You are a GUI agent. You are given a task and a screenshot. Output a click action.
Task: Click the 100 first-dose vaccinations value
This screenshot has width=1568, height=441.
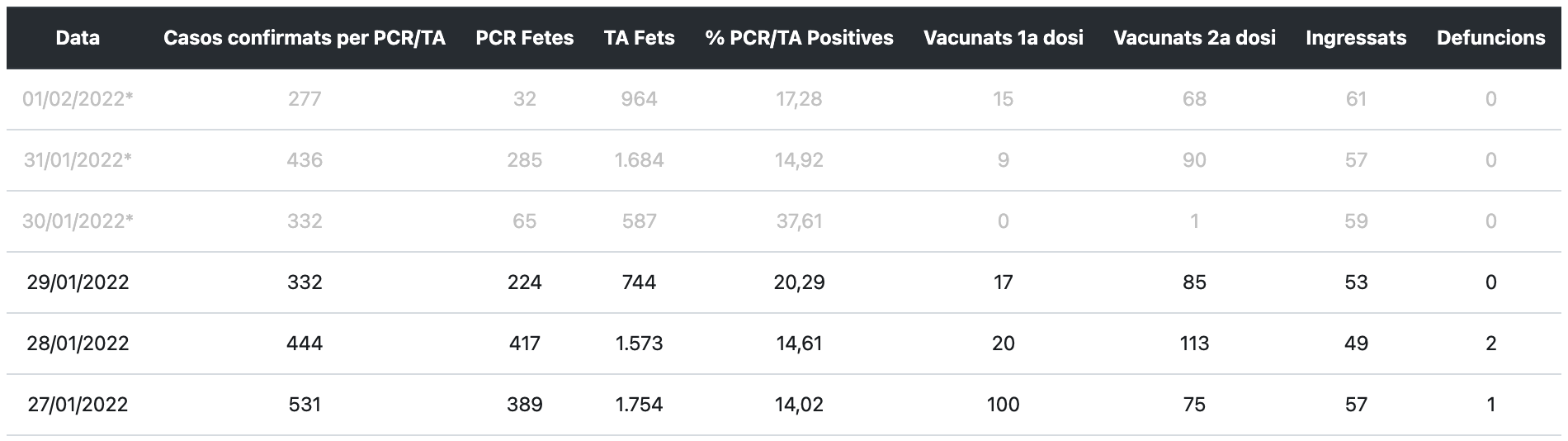click(x=1003, y=405)
